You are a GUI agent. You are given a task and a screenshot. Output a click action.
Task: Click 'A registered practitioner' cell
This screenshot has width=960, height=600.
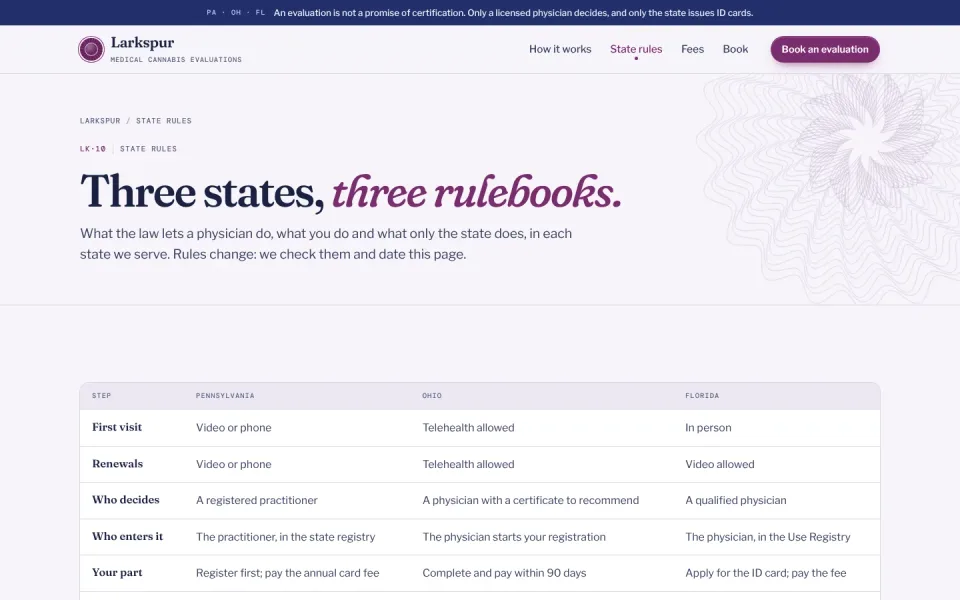257,500
